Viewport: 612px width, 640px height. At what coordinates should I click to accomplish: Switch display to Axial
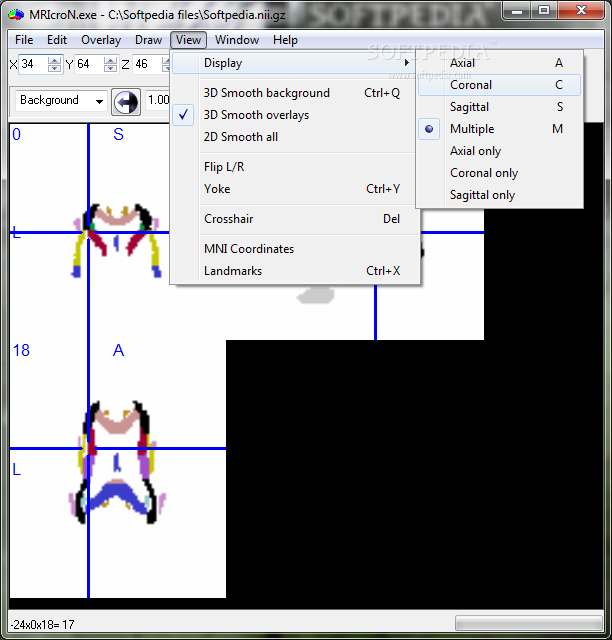pyautogui.click(x=499, y=63)
